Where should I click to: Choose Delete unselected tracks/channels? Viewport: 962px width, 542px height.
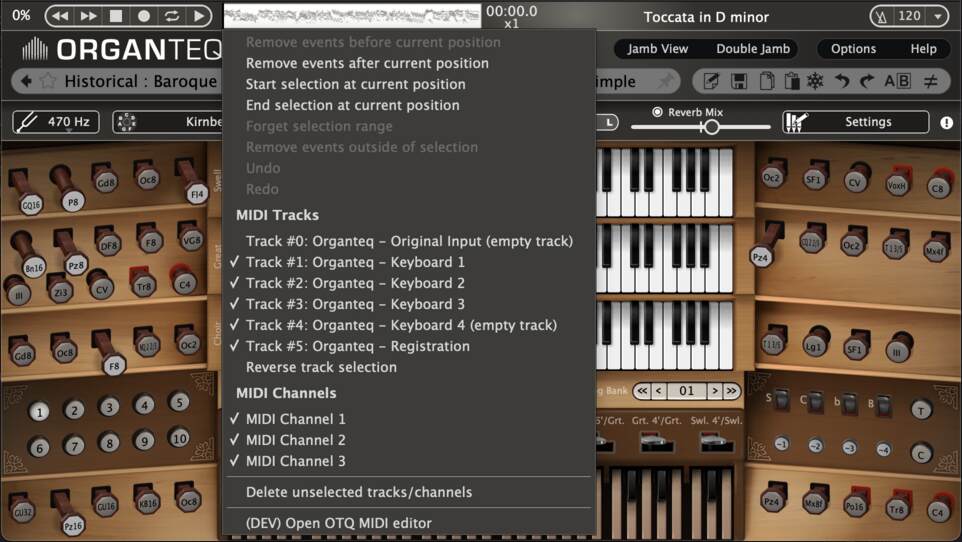(409, 492)
